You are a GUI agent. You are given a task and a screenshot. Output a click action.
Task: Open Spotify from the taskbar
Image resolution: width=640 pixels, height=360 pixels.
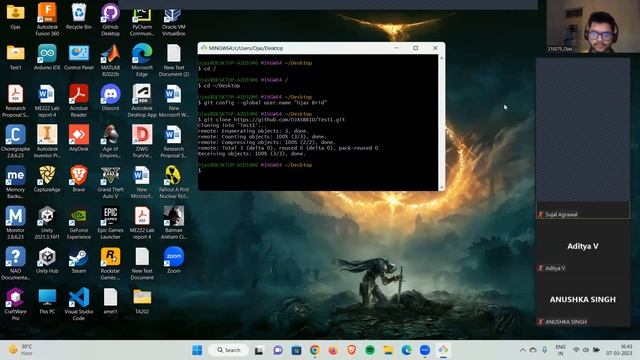[370, 350]
